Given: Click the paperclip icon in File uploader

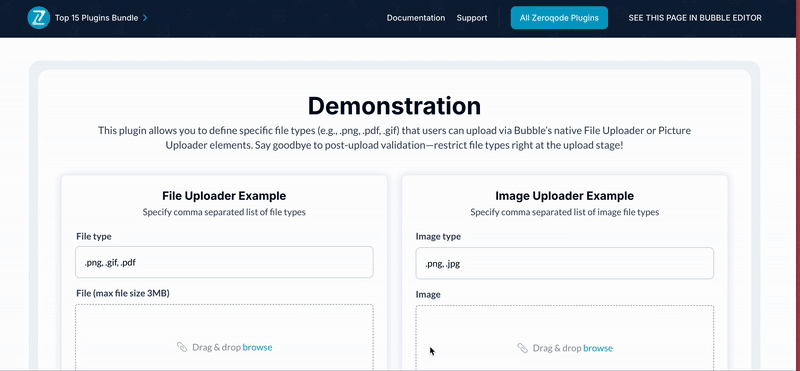Looking at the screenshot, I should (182, 347).
